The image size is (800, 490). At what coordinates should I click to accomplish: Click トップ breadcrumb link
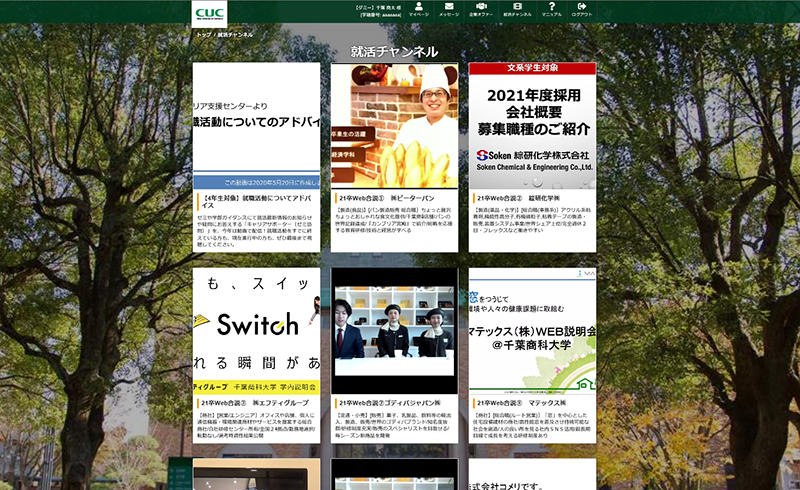[x=203, y=34]
